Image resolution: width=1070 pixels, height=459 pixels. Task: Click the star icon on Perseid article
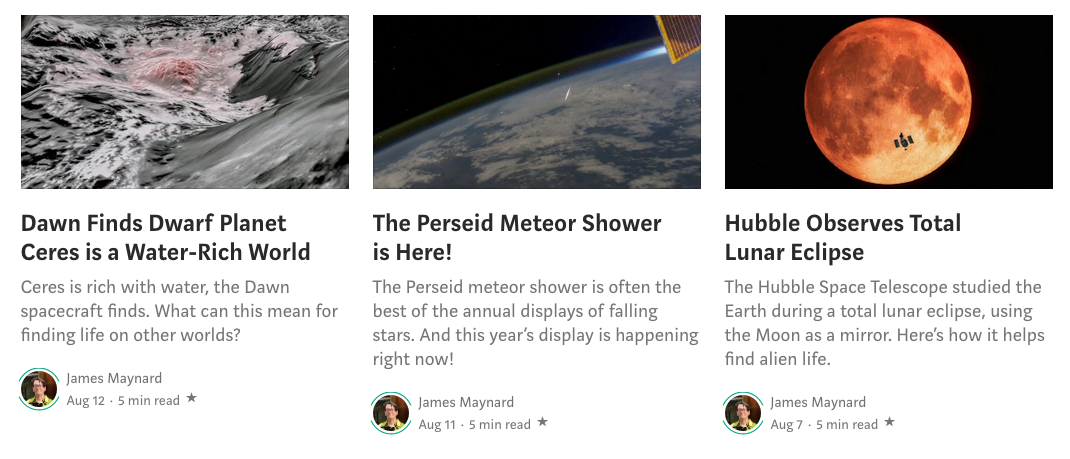click(542, 423)
